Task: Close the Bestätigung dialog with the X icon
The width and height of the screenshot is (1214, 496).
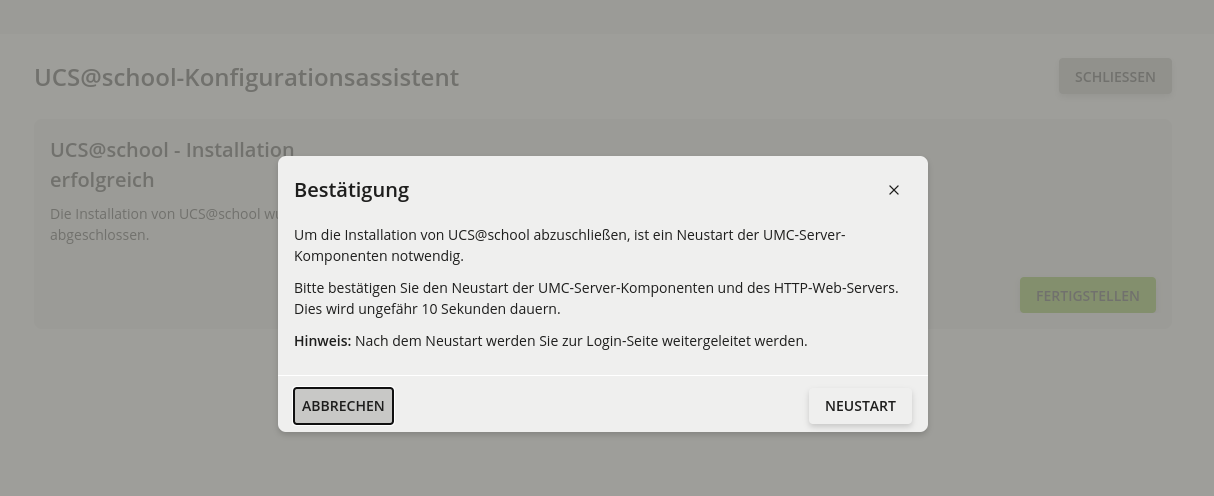Action: click(894, 190)
